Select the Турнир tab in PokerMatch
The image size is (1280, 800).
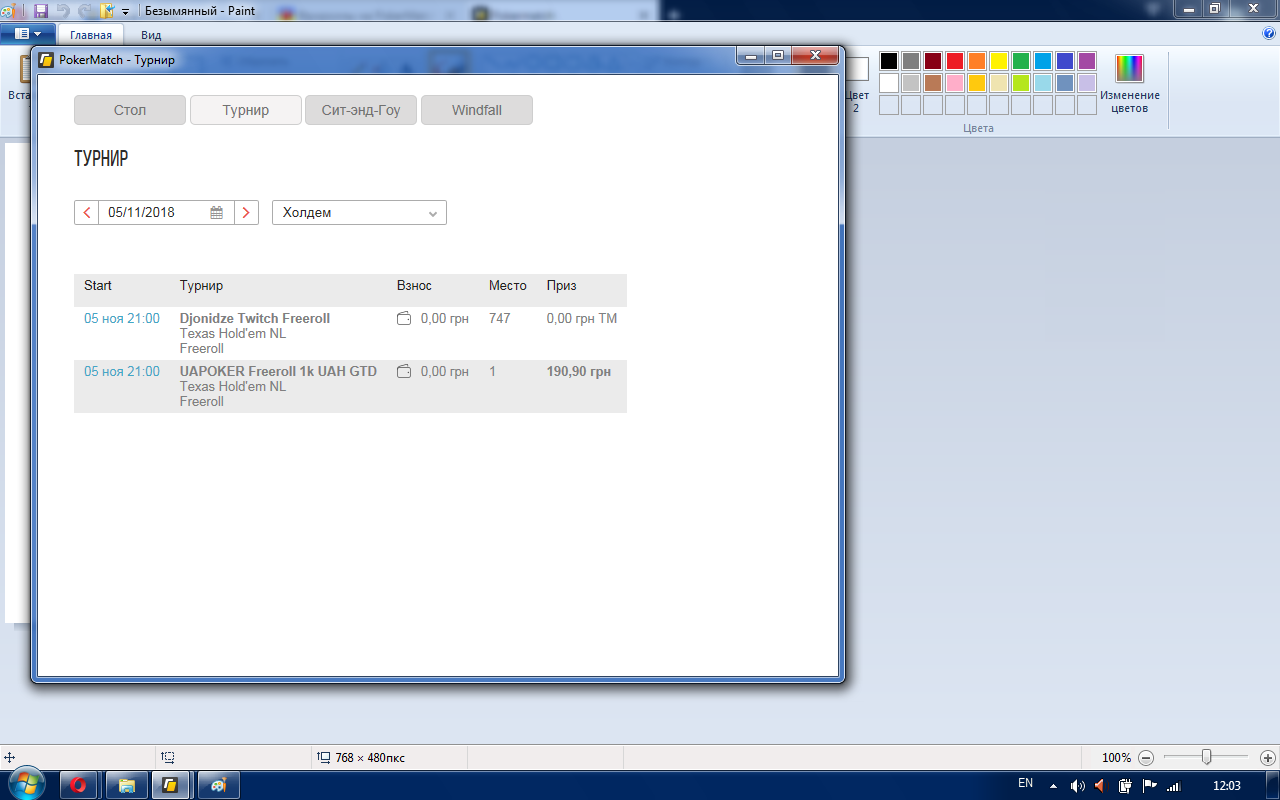(246, 110)
